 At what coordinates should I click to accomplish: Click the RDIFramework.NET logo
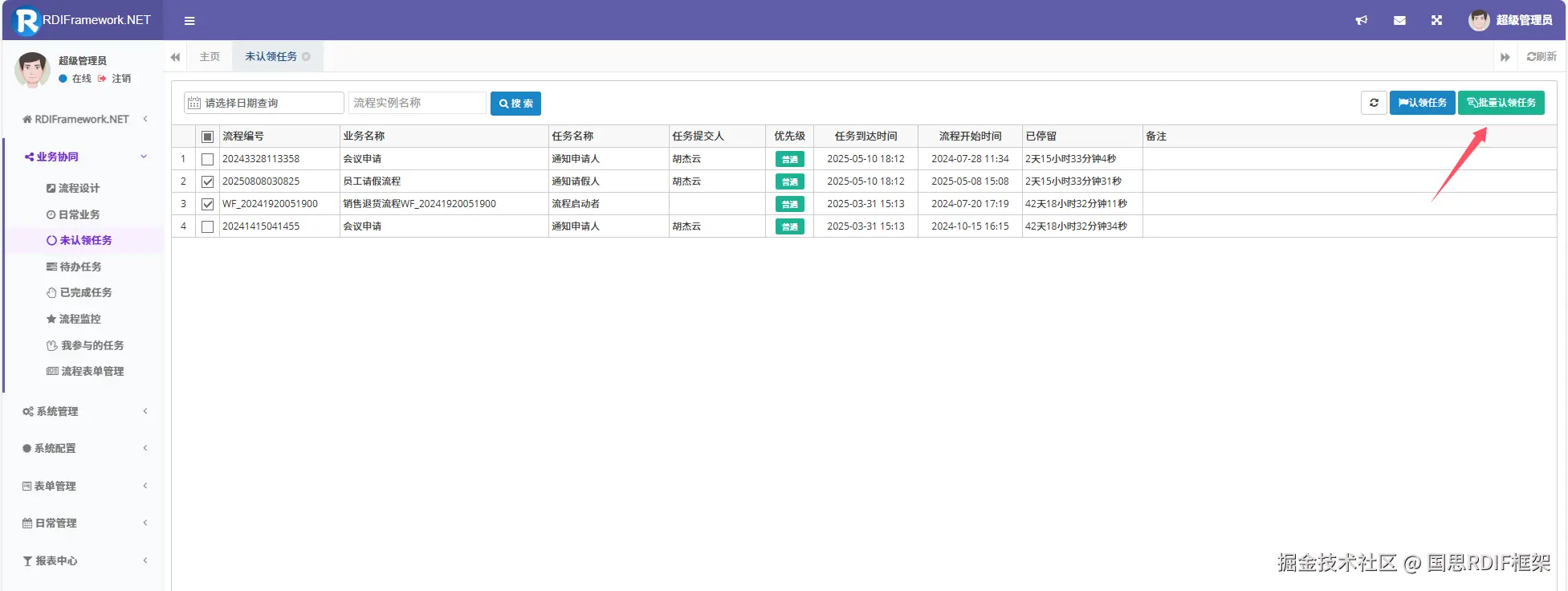coord(83,20)
